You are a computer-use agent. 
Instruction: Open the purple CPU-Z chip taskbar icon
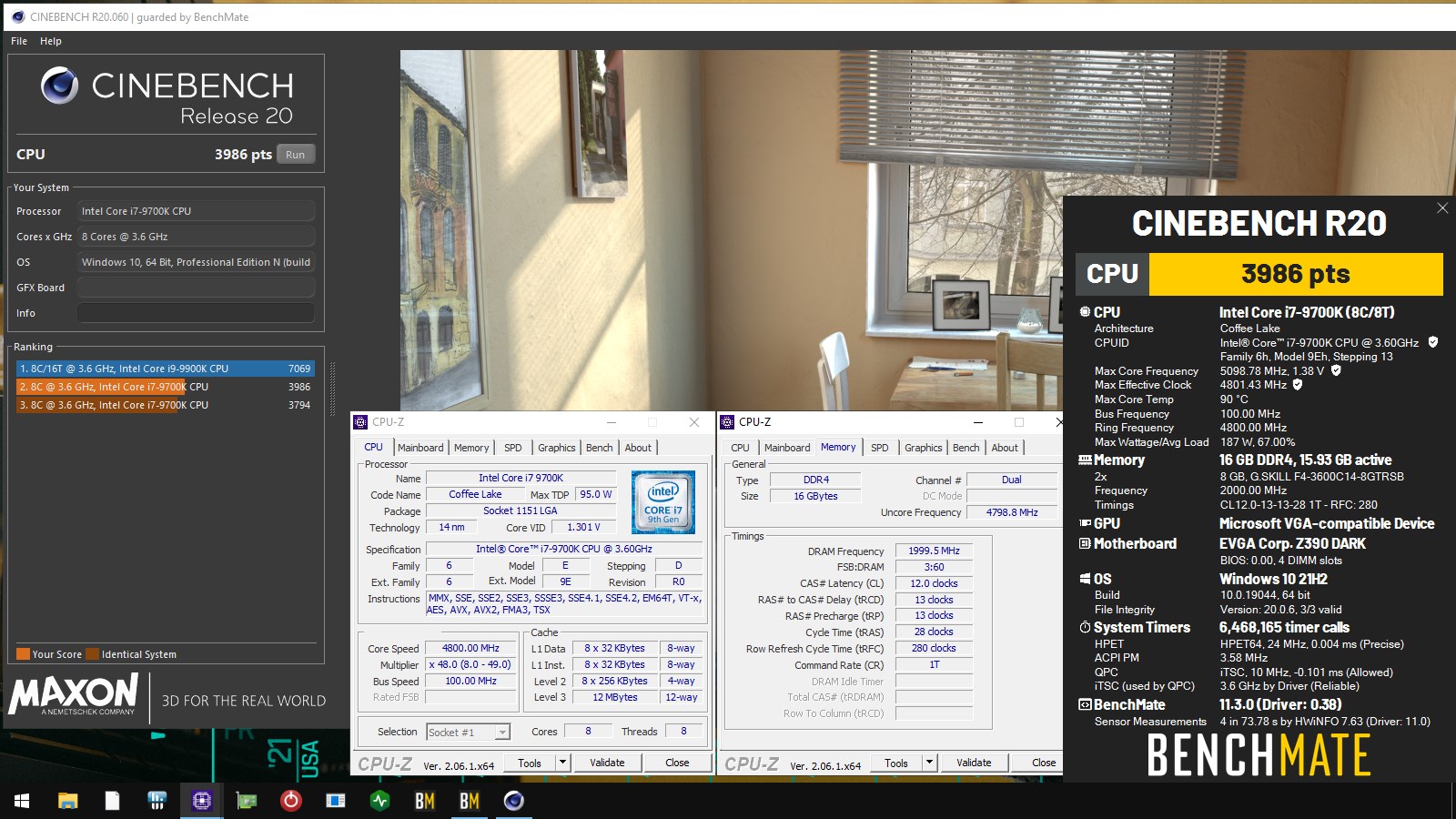(x=202, y=801)
